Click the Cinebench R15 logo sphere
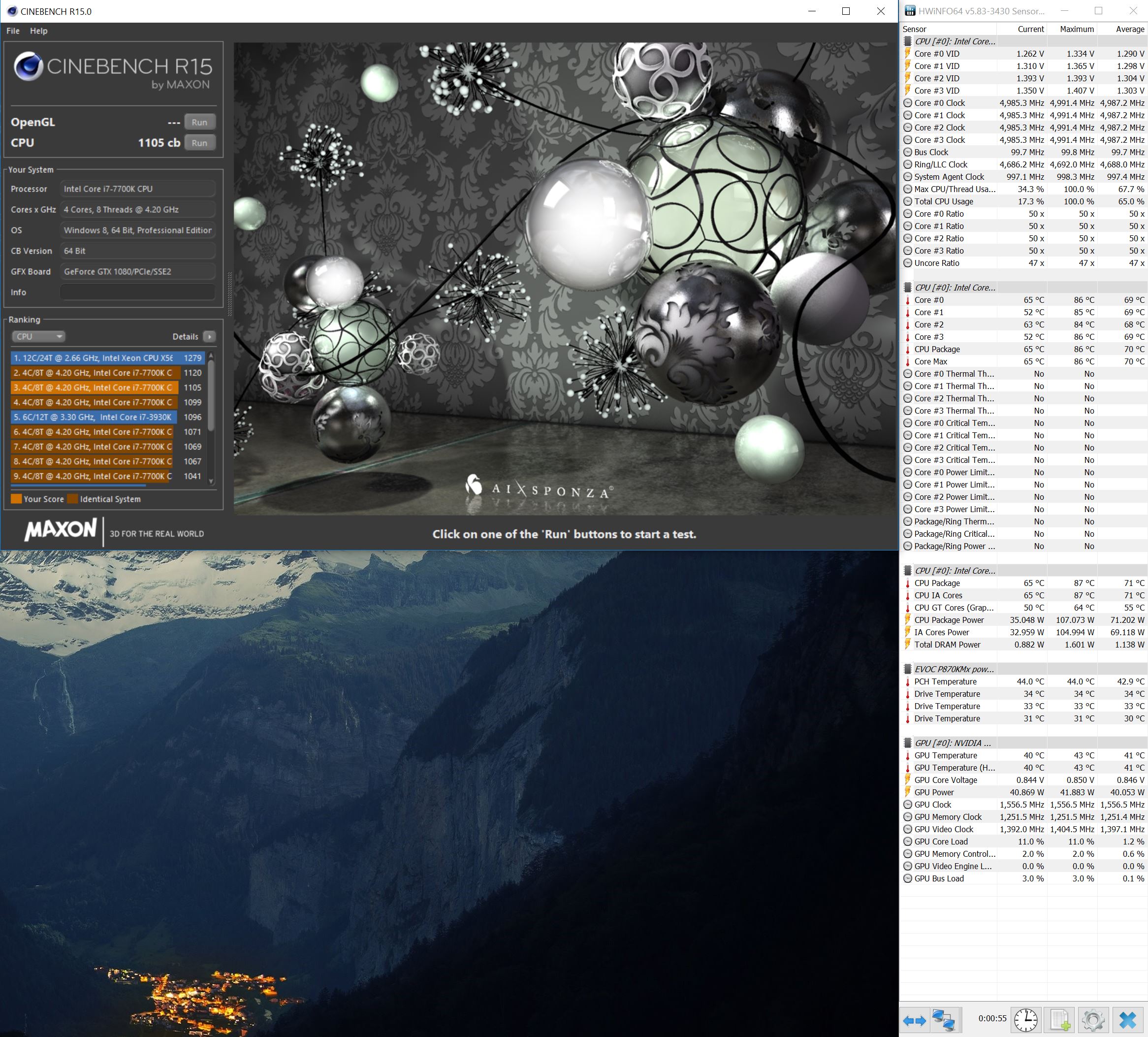This screenshot has width=1148, height=1037. (x=28, y=66)
